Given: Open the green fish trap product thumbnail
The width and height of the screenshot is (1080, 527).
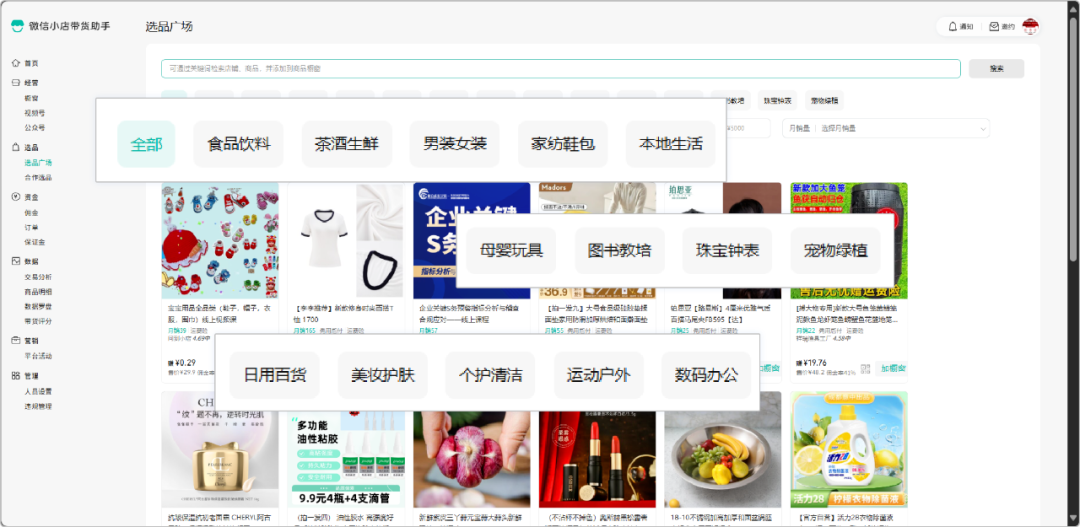Looking at the screenshot, I should pyautogui.click(x=849, y=240).
